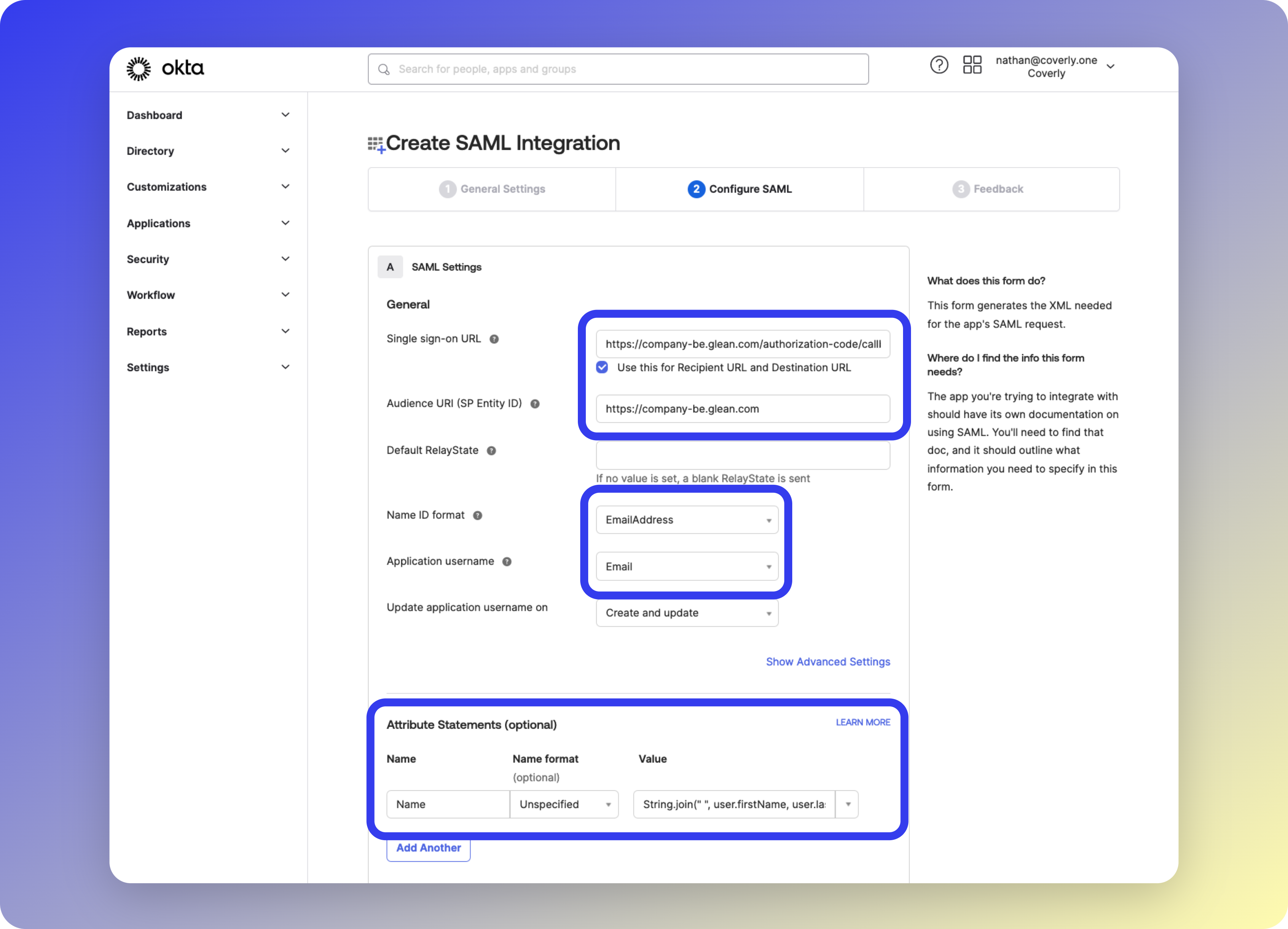
Task: Open the Unspecified name format dropdown
Action: tap(563, 805)
